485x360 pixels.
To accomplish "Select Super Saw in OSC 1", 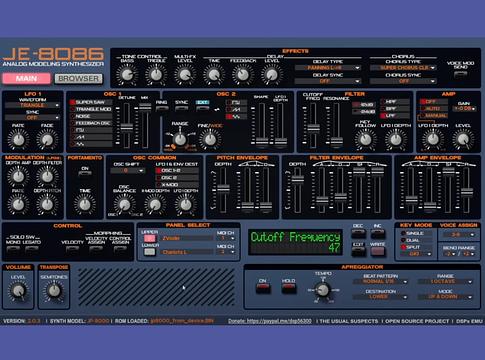I will point(91,102).
